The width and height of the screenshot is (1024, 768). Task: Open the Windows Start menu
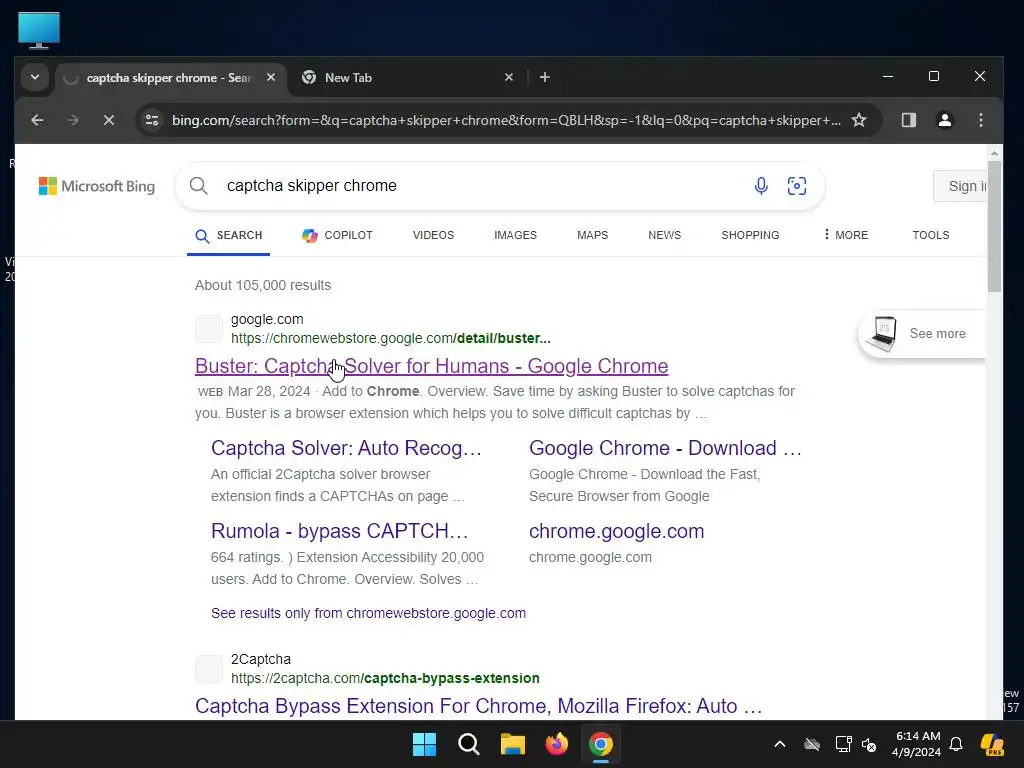424,744
